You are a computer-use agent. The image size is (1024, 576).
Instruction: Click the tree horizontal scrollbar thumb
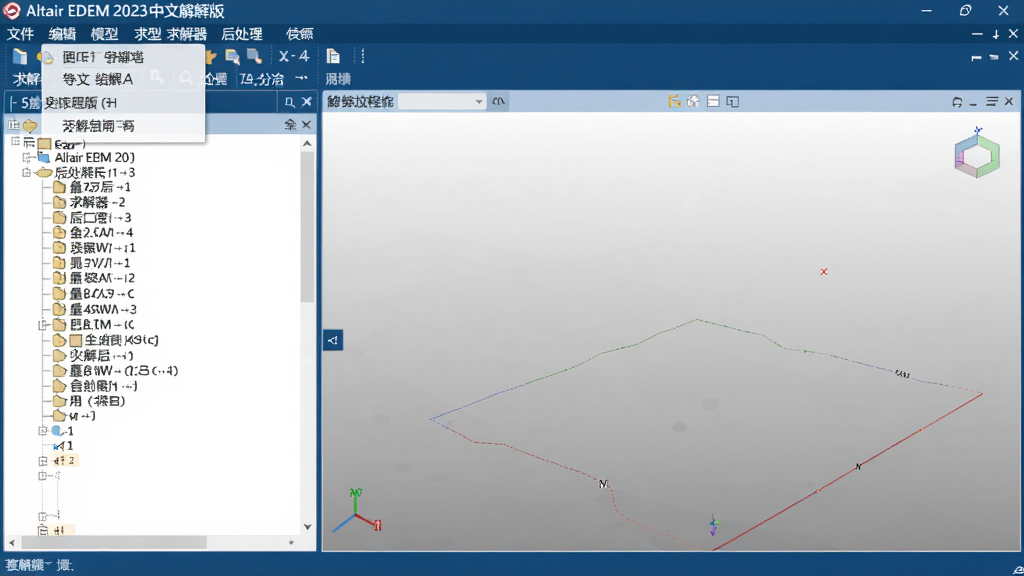[x=114, y=543]
